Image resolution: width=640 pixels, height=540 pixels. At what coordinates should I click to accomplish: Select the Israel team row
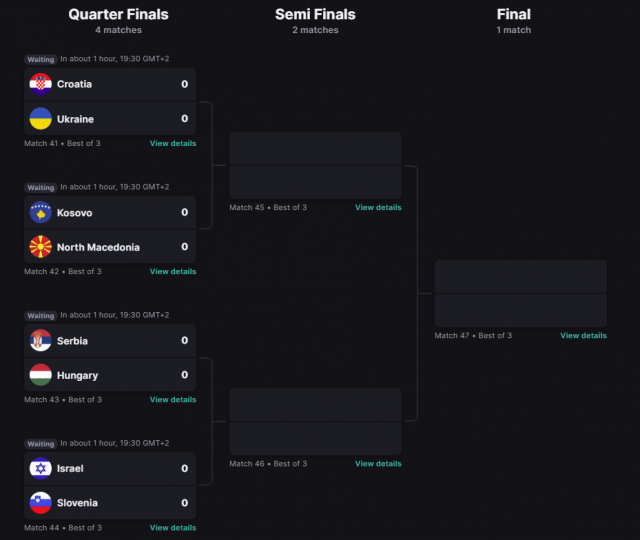(x=110, y=469)
